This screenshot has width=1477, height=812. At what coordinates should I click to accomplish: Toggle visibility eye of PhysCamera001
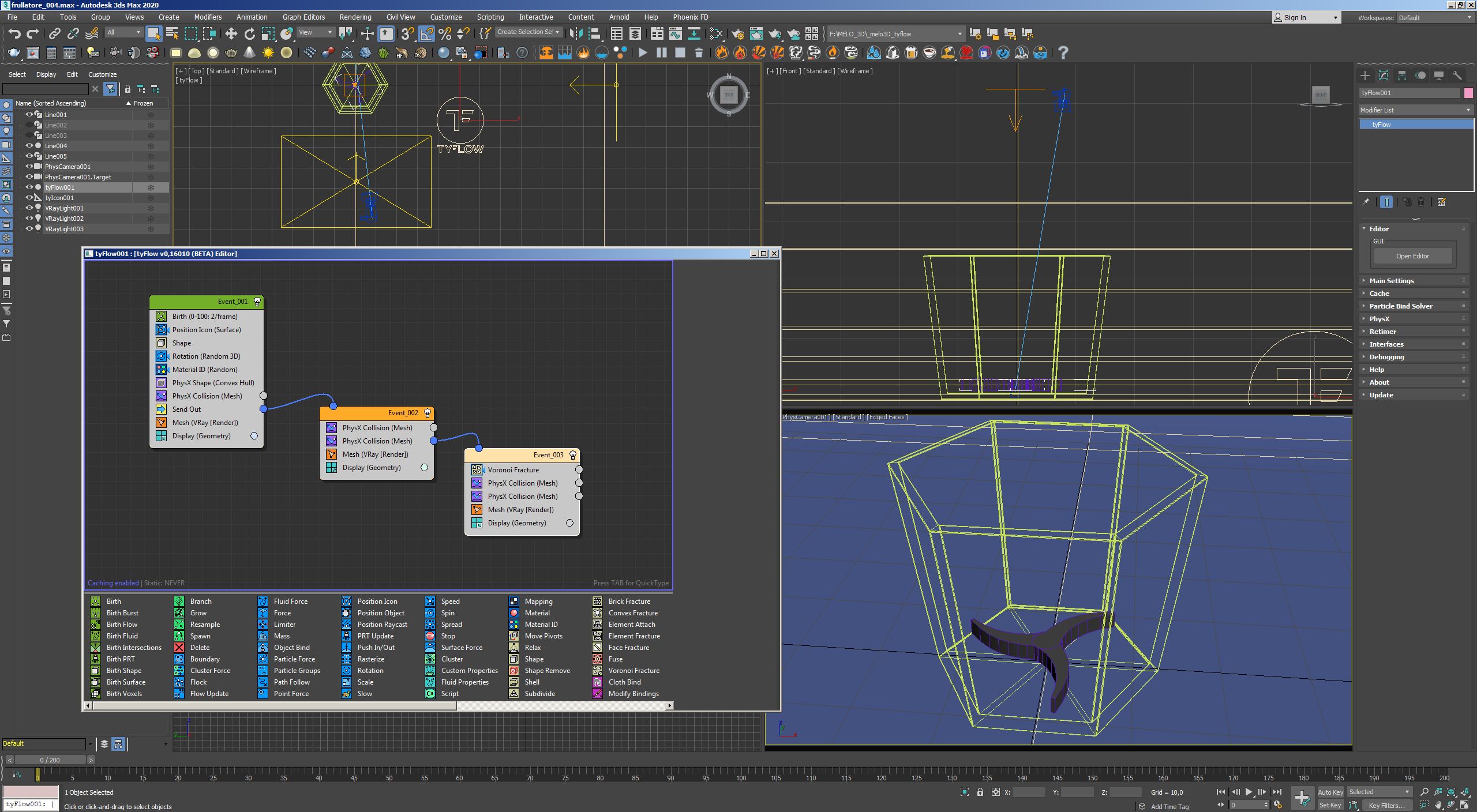pos(29,167)
